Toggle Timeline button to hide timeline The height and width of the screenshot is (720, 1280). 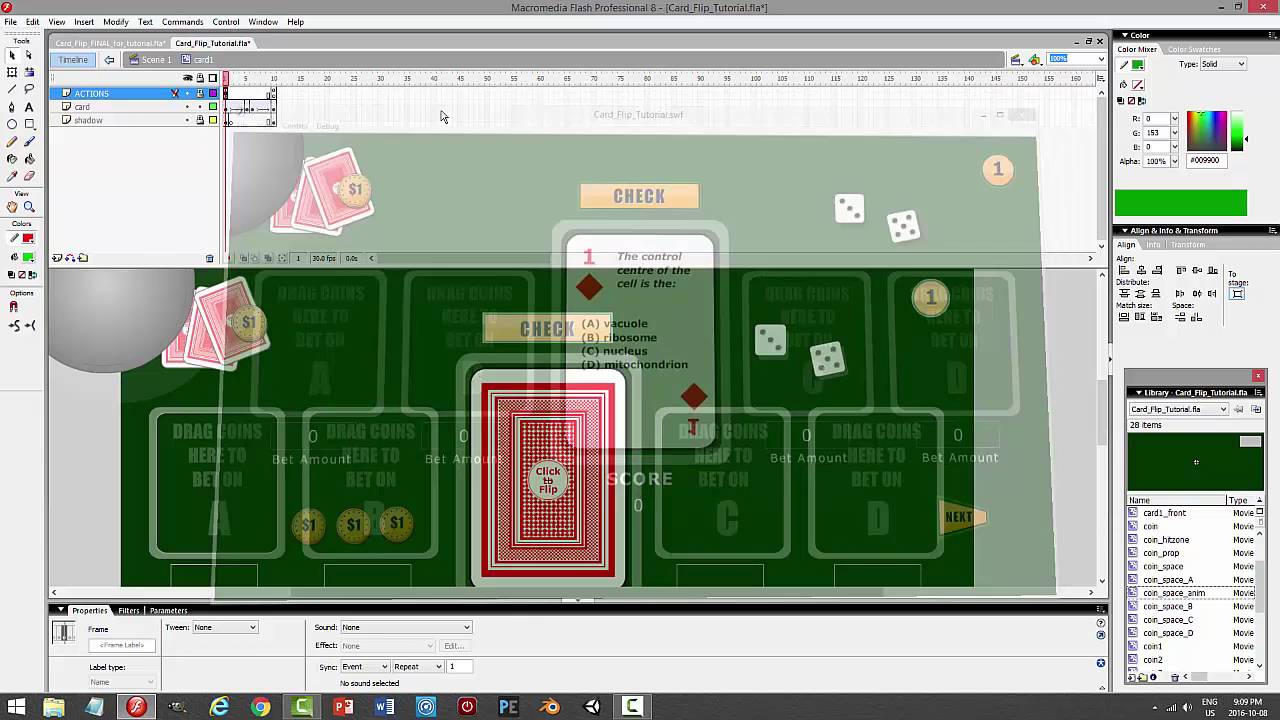click(73, 59)
